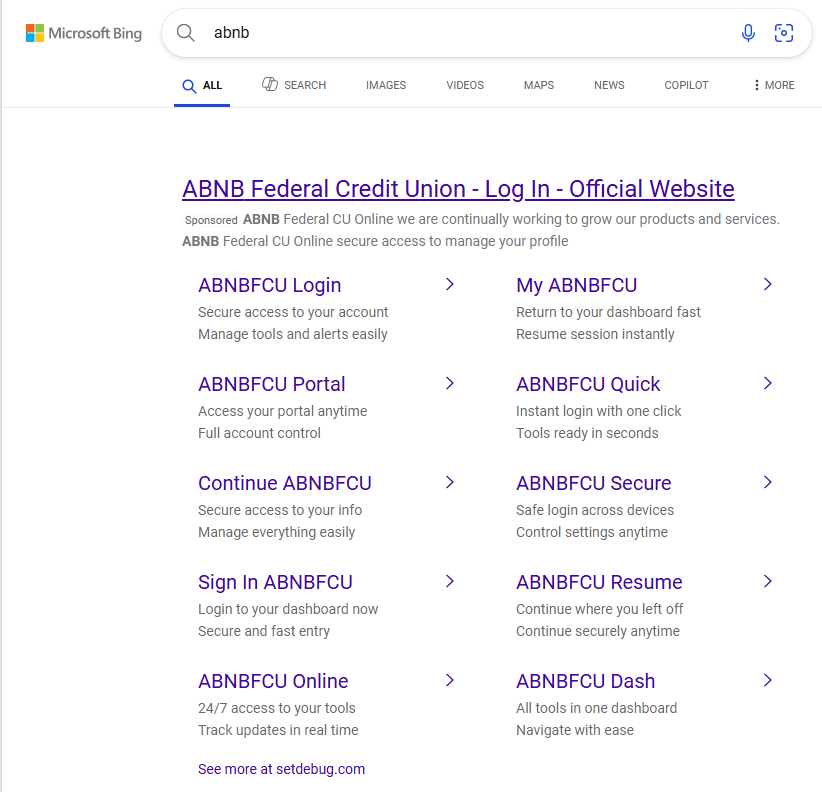The width and height of the screenshot is (822, 792).
Task: Click the text "Secure access to your account"
Action: [293, 312]
